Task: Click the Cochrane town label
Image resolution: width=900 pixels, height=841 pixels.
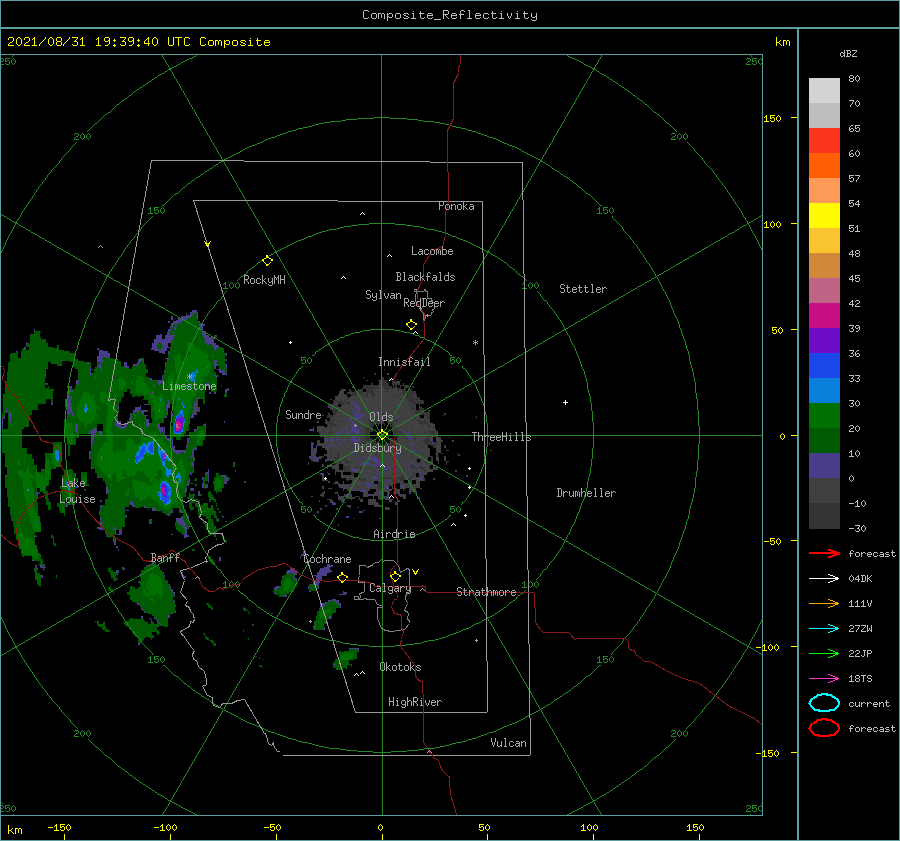Action: [327, 559]
